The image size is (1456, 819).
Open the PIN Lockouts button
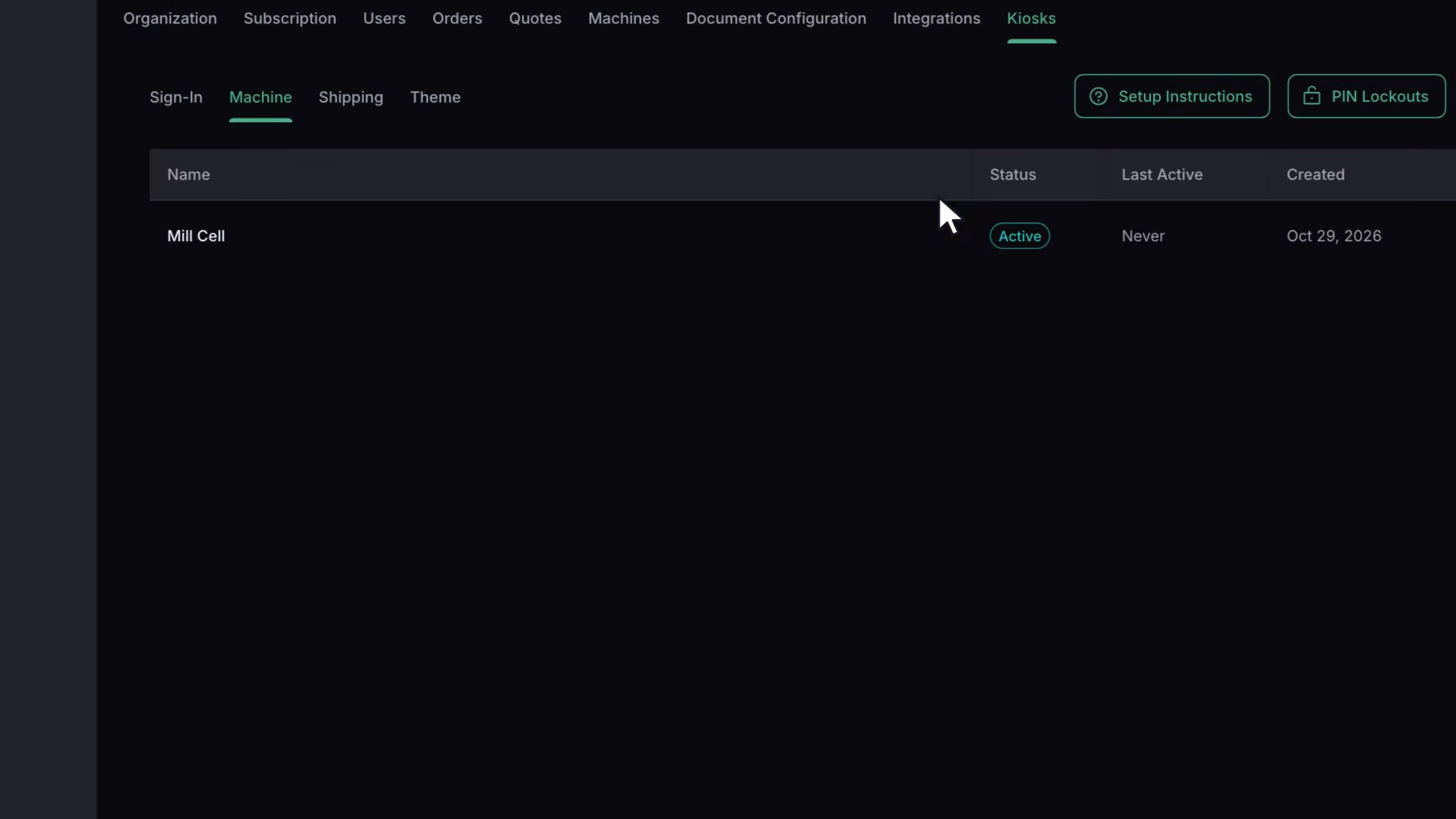point(1366,96)
